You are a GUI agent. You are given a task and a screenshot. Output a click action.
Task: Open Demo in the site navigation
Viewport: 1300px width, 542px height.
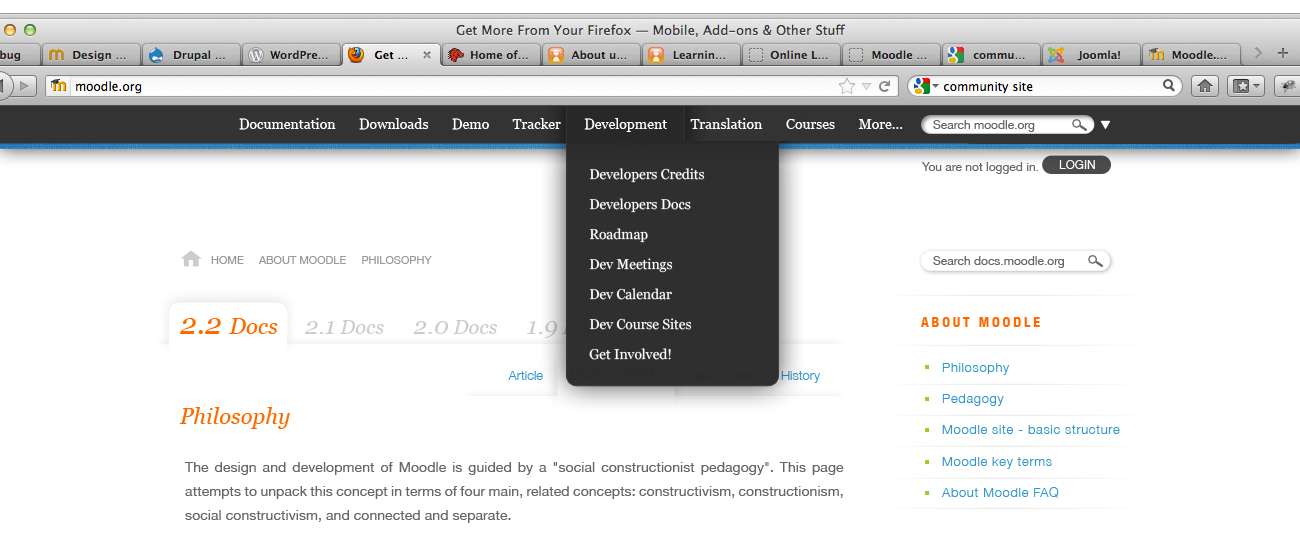click(x=470, y=124)
